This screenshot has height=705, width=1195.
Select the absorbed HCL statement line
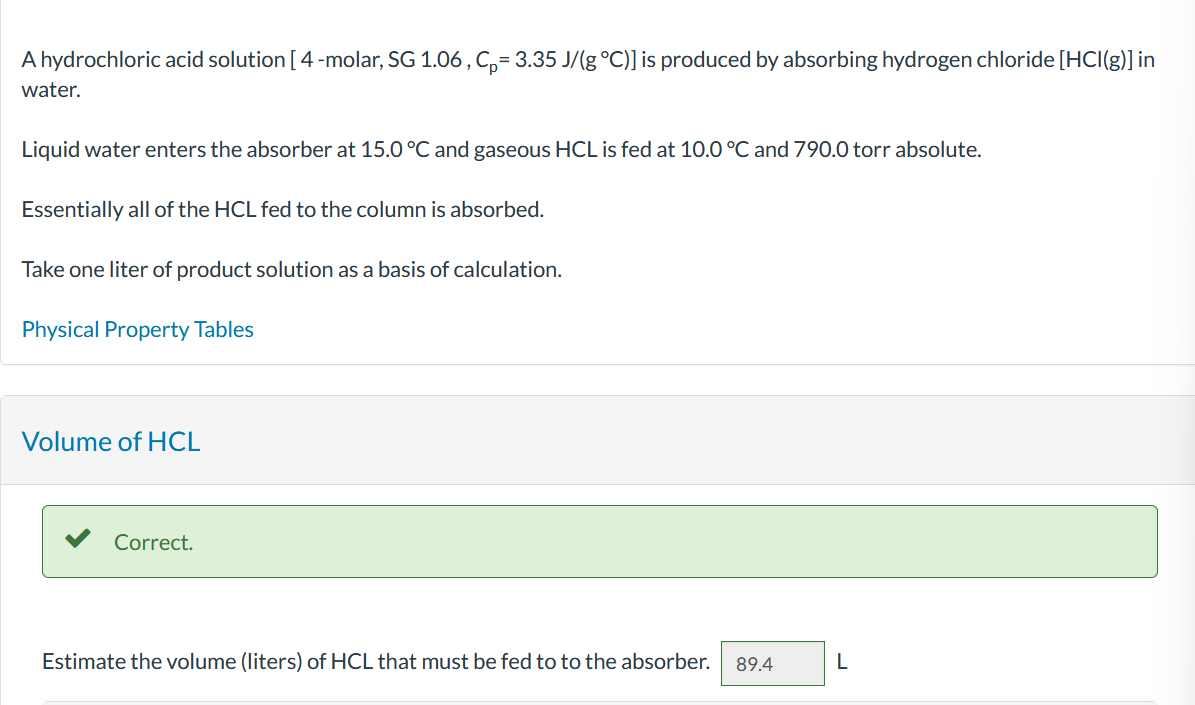click(282, 209)
